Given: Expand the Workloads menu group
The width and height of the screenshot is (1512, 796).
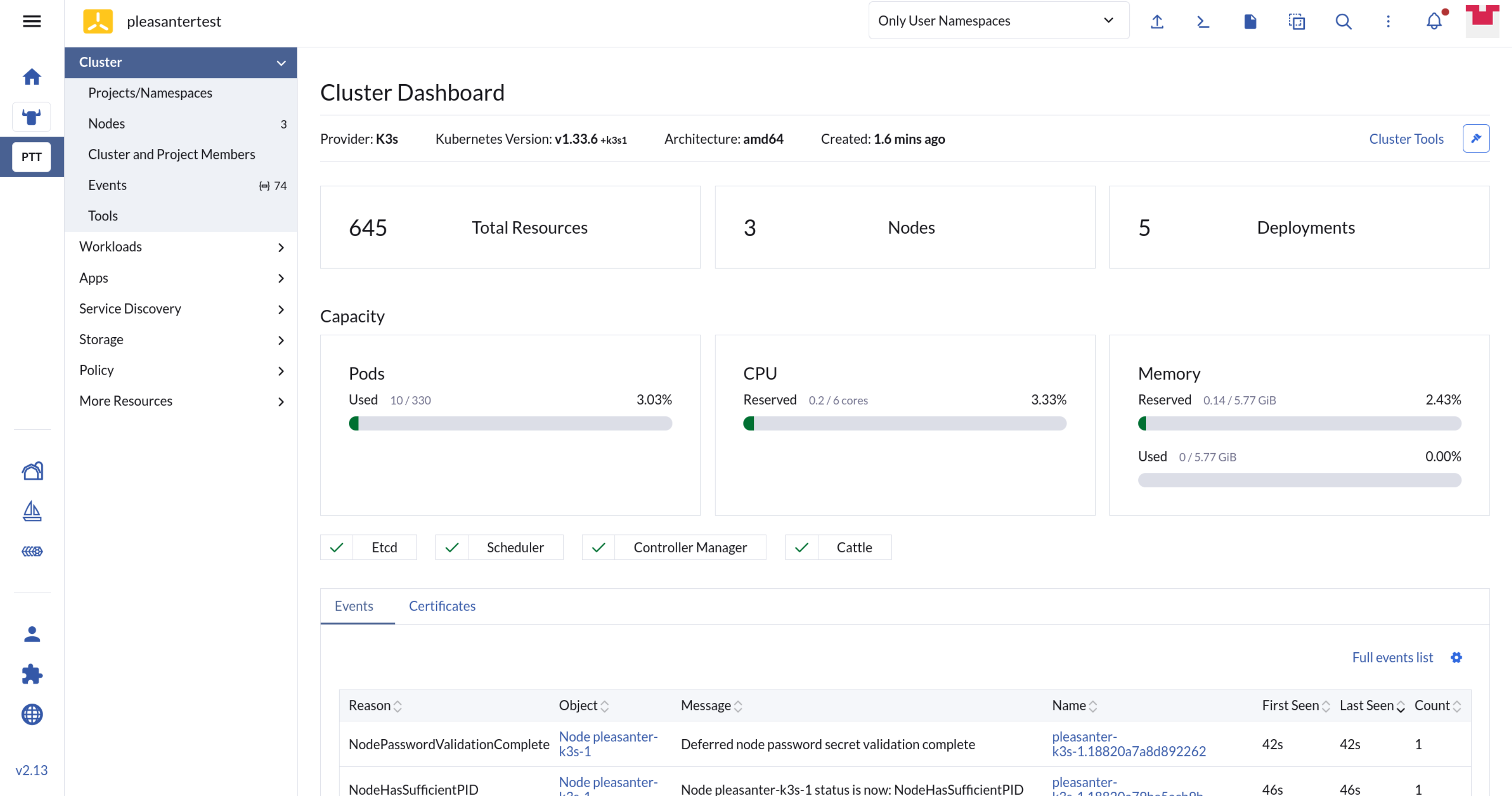Looking at the screenshot, I should tap(180, 246).
